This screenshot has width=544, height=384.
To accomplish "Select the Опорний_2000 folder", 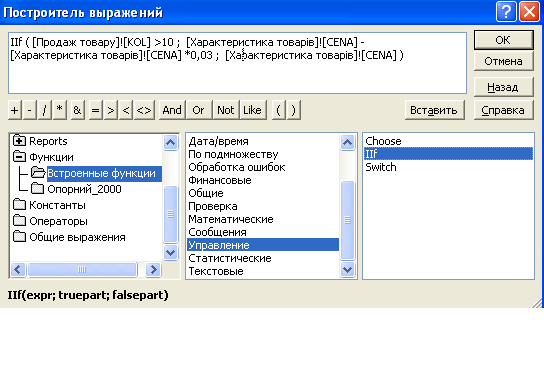I will point(84,189).
